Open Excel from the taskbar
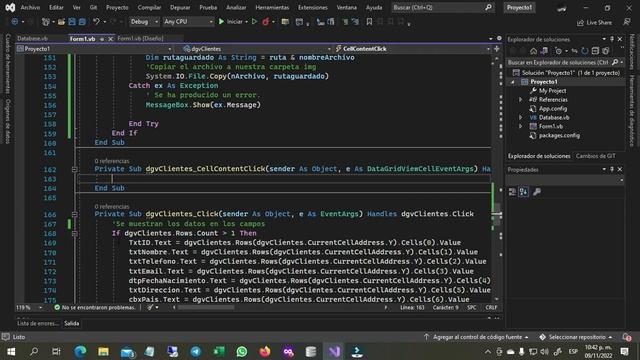Viewport: 640px width, 360px height. tap(219, 351)
